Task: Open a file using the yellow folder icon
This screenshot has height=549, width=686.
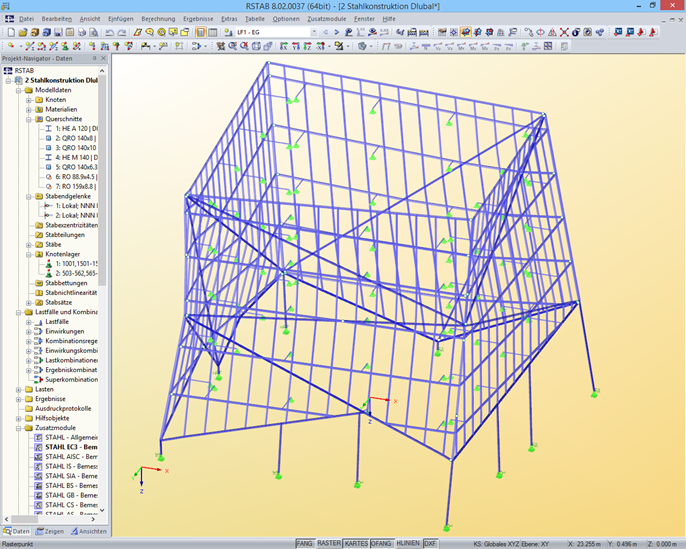Action: pyautogui.click(x=23, y=32)
